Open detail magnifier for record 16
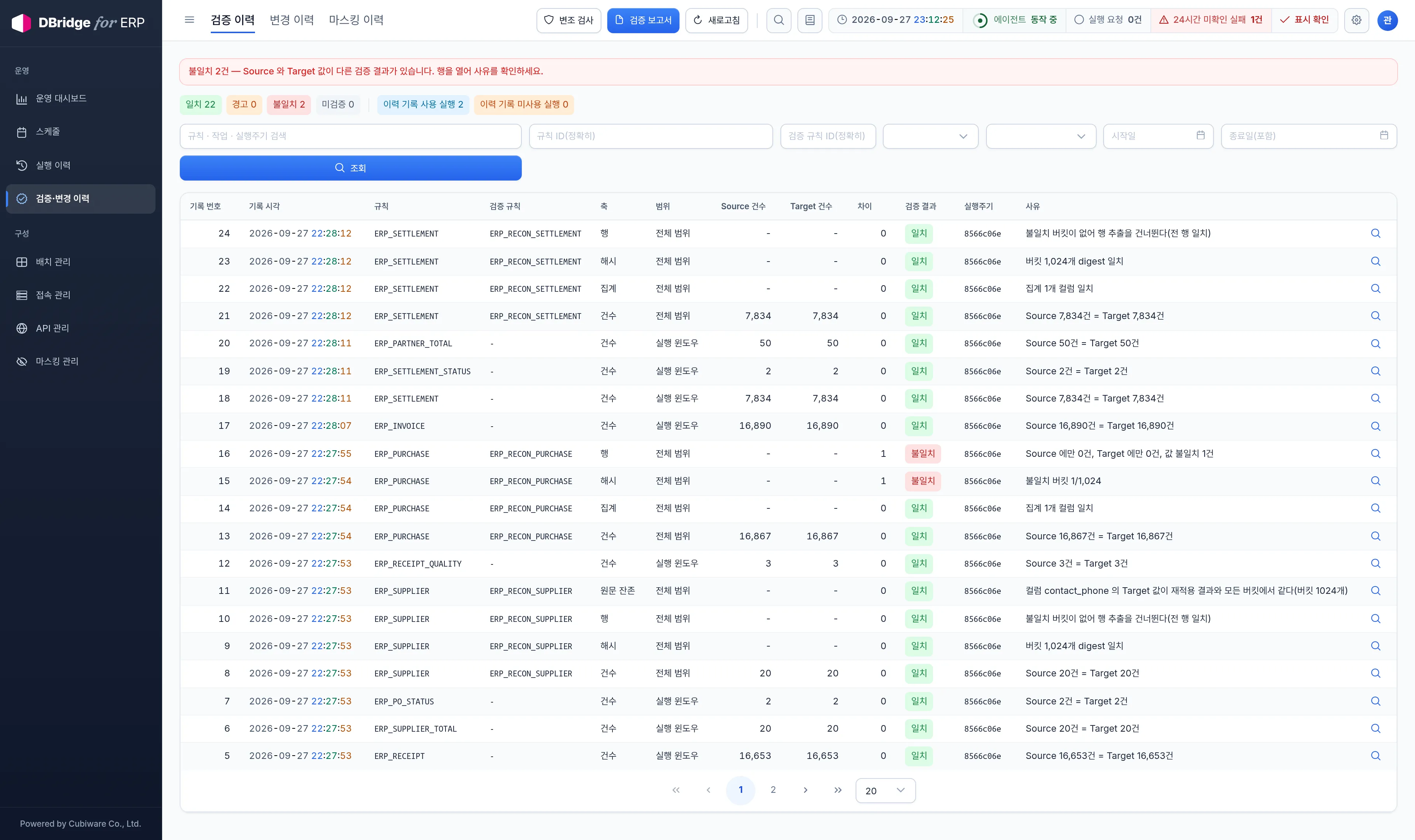This screenshot has width=1415, height=840. (x=1375, y=454)
